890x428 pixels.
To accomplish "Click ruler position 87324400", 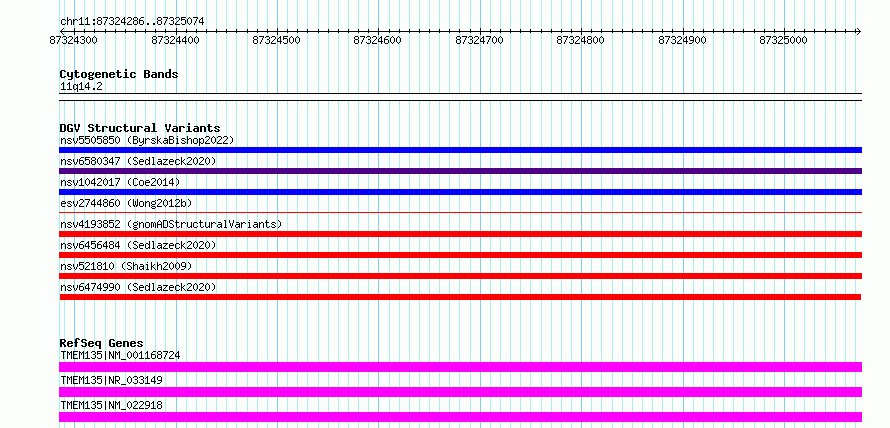I will [x=175, y=40].
